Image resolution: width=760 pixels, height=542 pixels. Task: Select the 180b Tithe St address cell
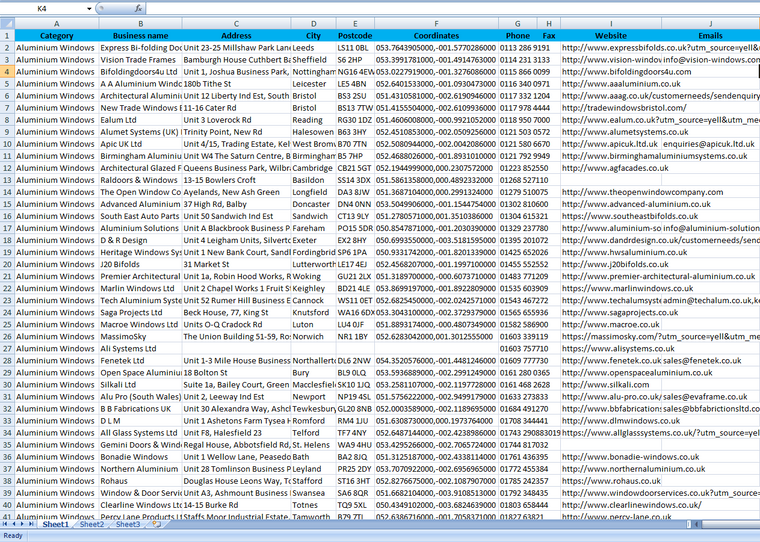pyautogui.click(x=237, y=84)
